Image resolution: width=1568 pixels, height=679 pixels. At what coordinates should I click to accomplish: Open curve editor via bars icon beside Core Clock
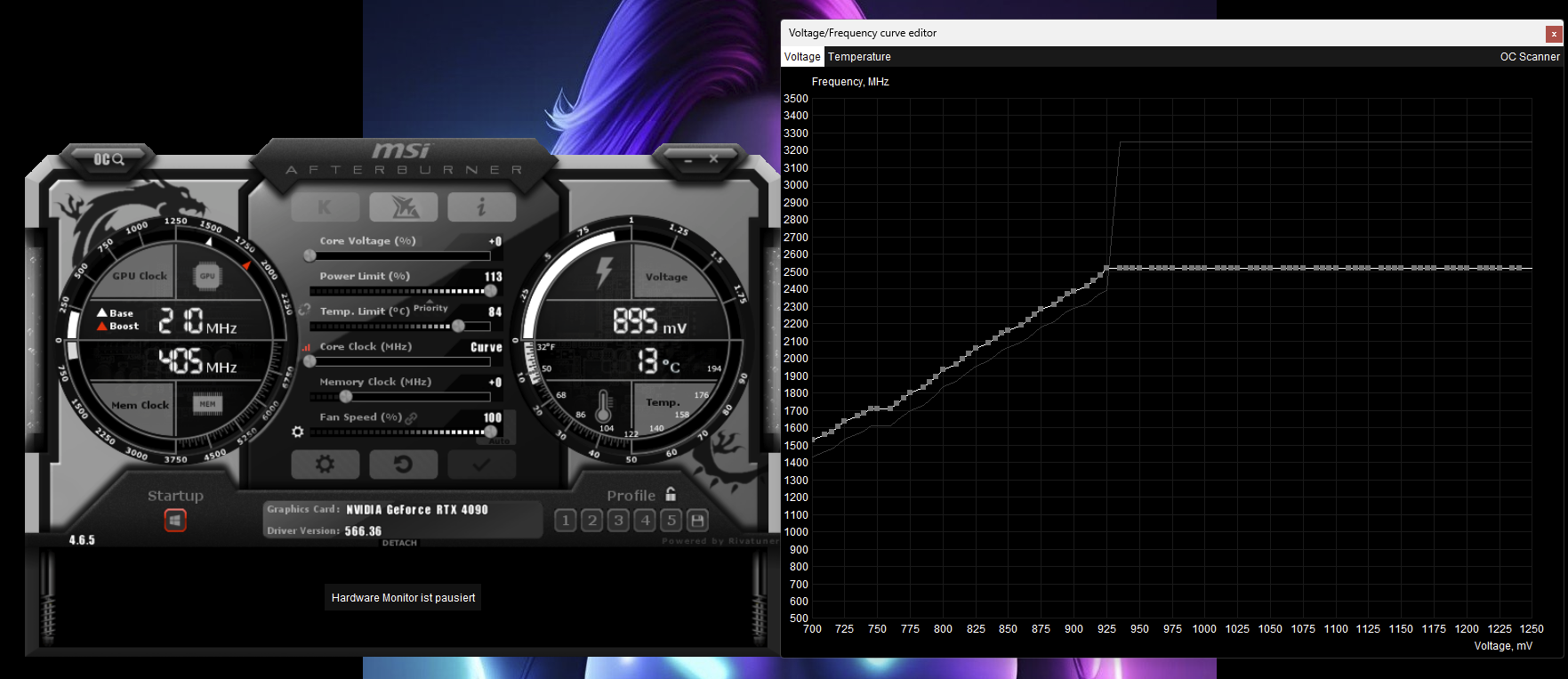point(307,347)
